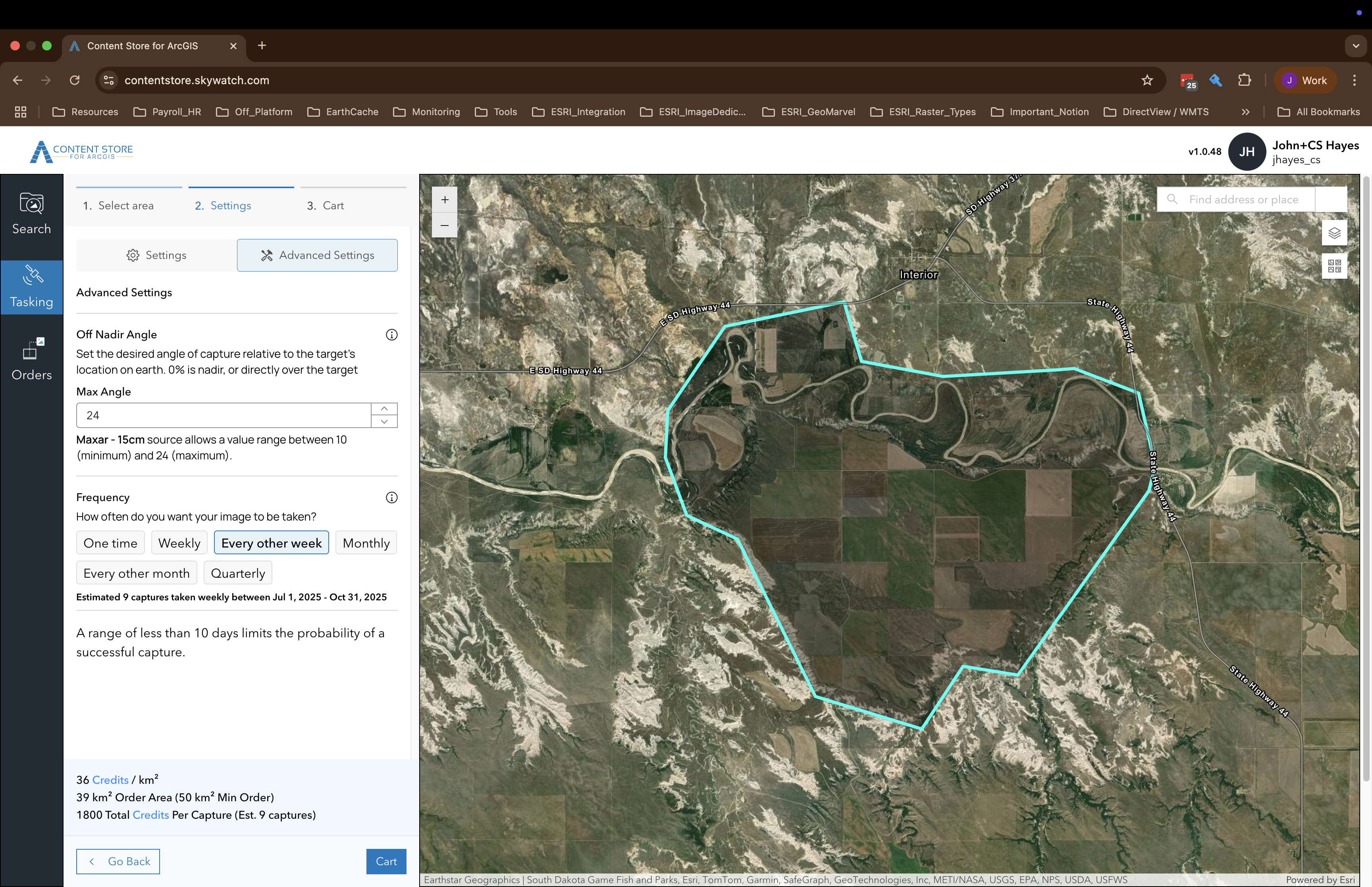Click the Off Nadir Angle info icon
The image size is (1372, 887).
391,334
